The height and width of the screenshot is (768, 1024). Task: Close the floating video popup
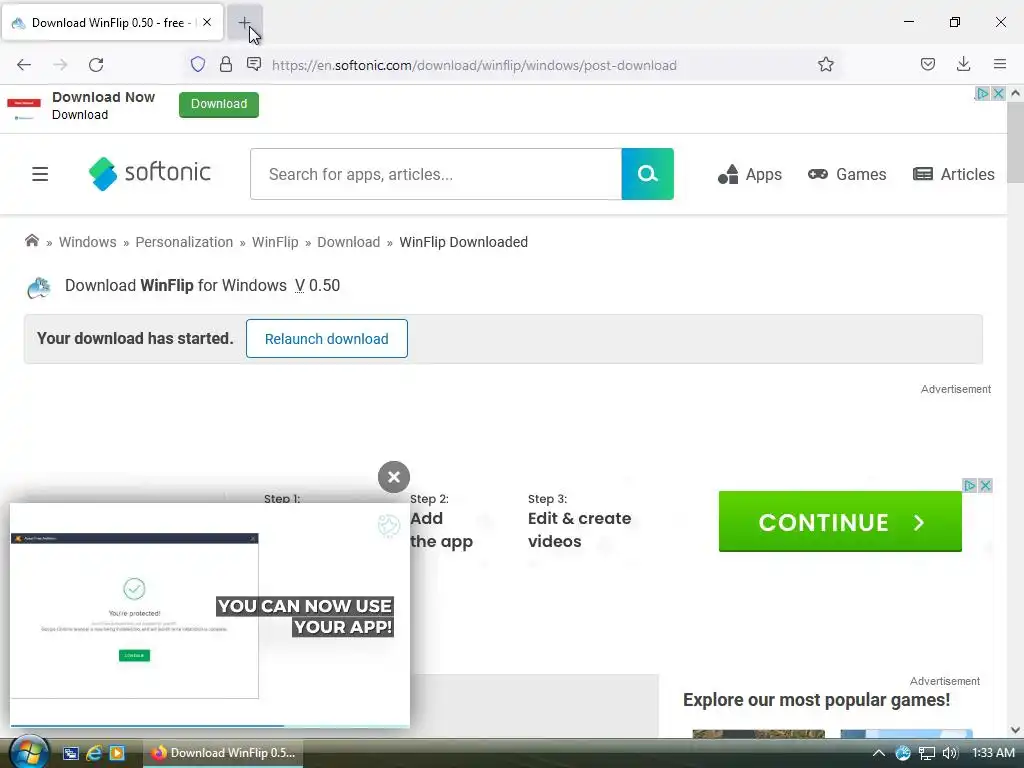tap(394, 477)
